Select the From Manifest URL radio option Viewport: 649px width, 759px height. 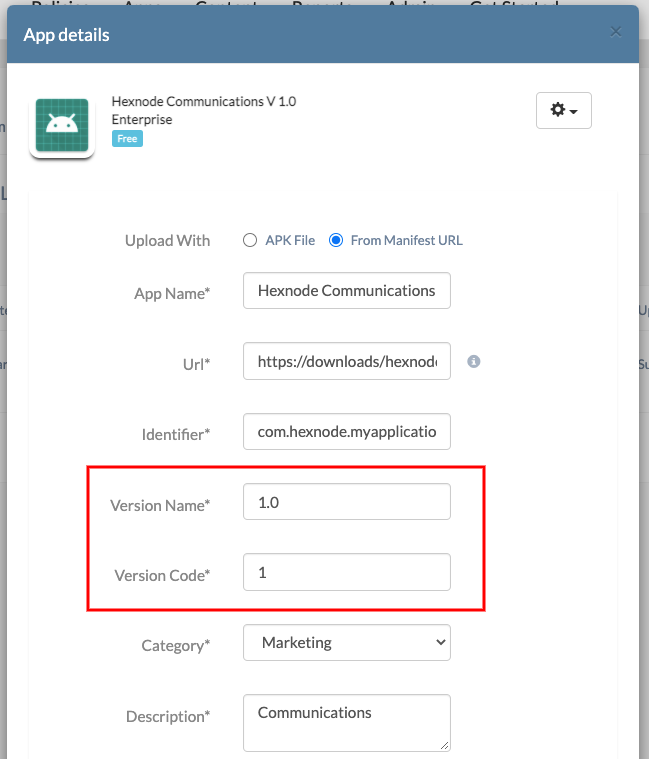coord(336,240)
